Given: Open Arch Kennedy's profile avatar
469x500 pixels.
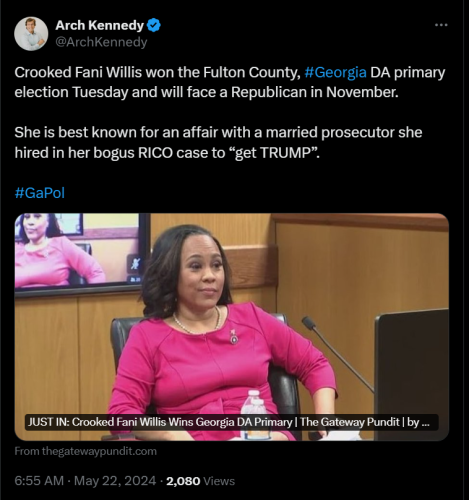Looking at the screenshot, I should [x=31, y=34].
